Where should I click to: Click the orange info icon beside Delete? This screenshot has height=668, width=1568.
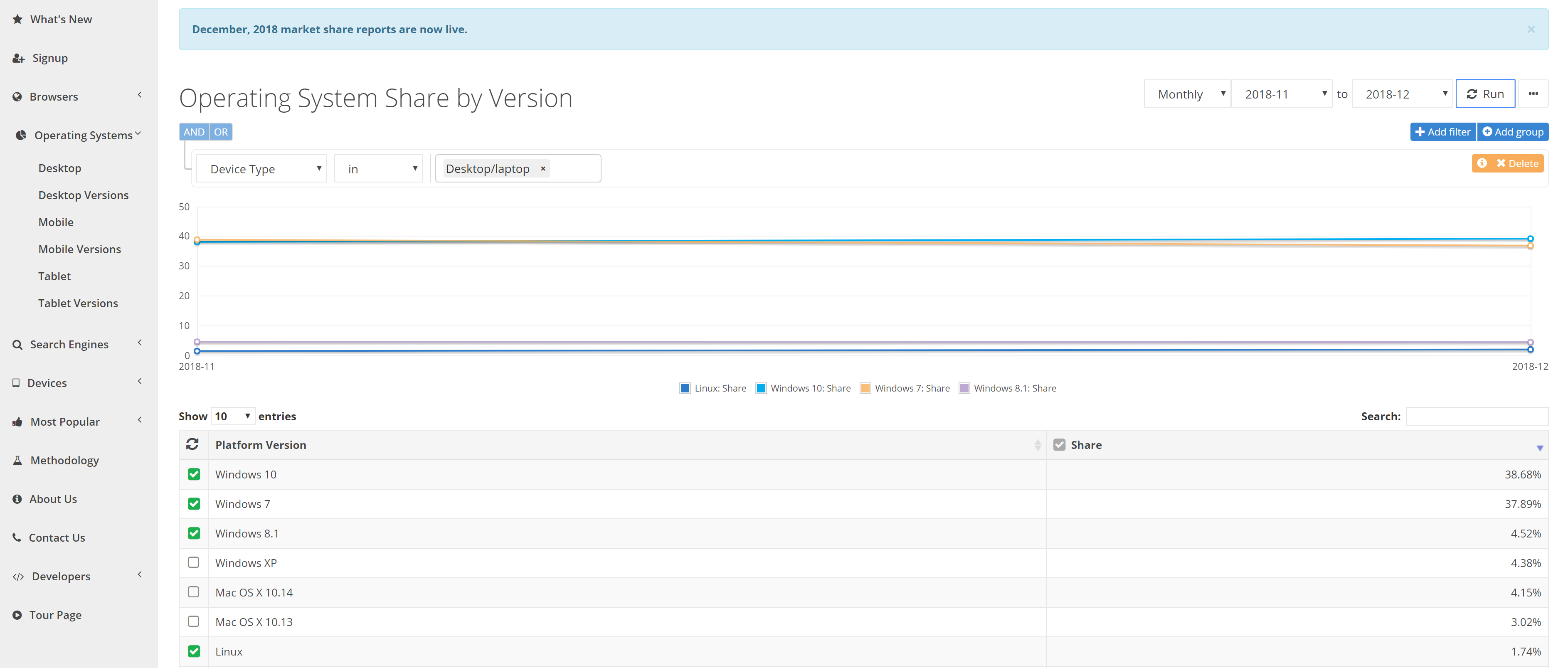click(x=1482, y=163)
